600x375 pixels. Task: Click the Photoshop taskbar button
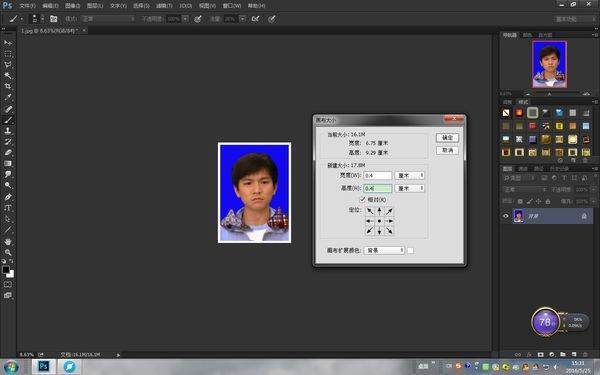coord(44,367)
